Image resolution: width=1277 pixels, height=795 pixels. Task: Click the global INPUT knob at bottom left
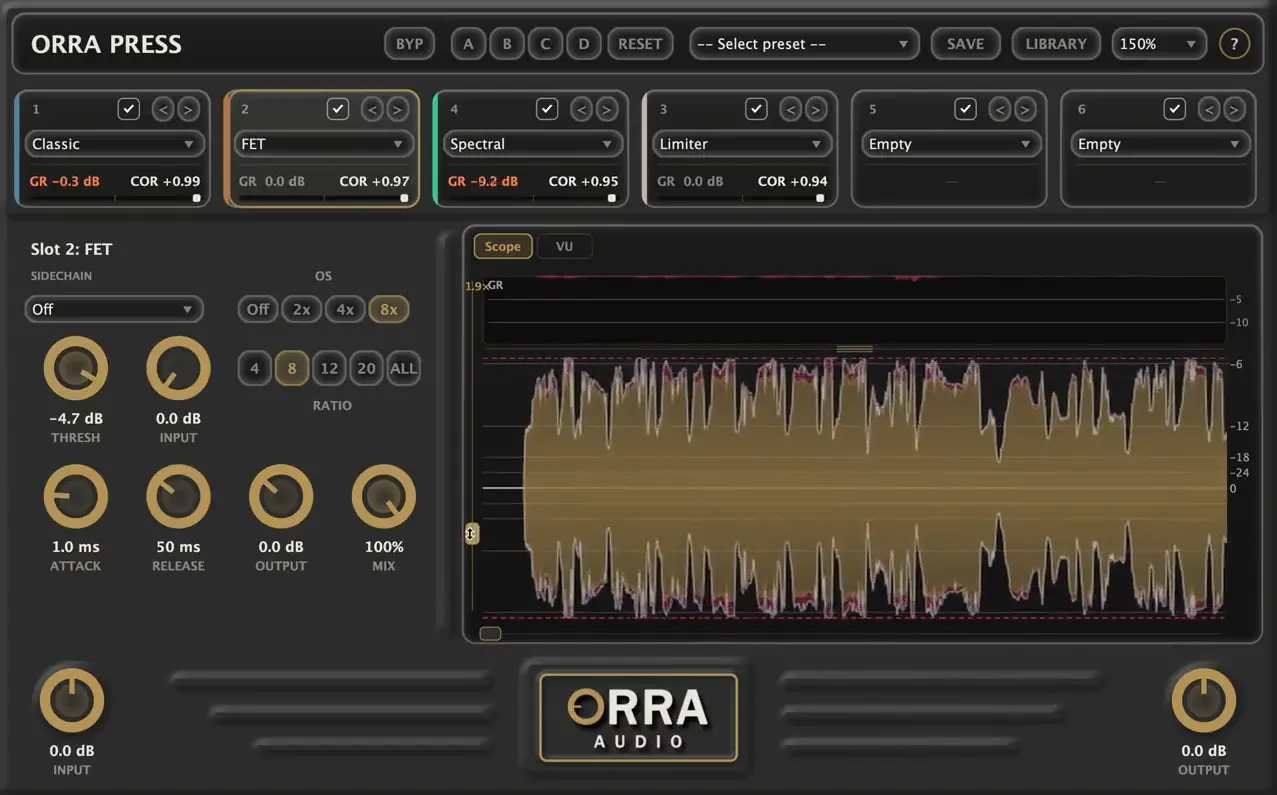coord(71,700)
